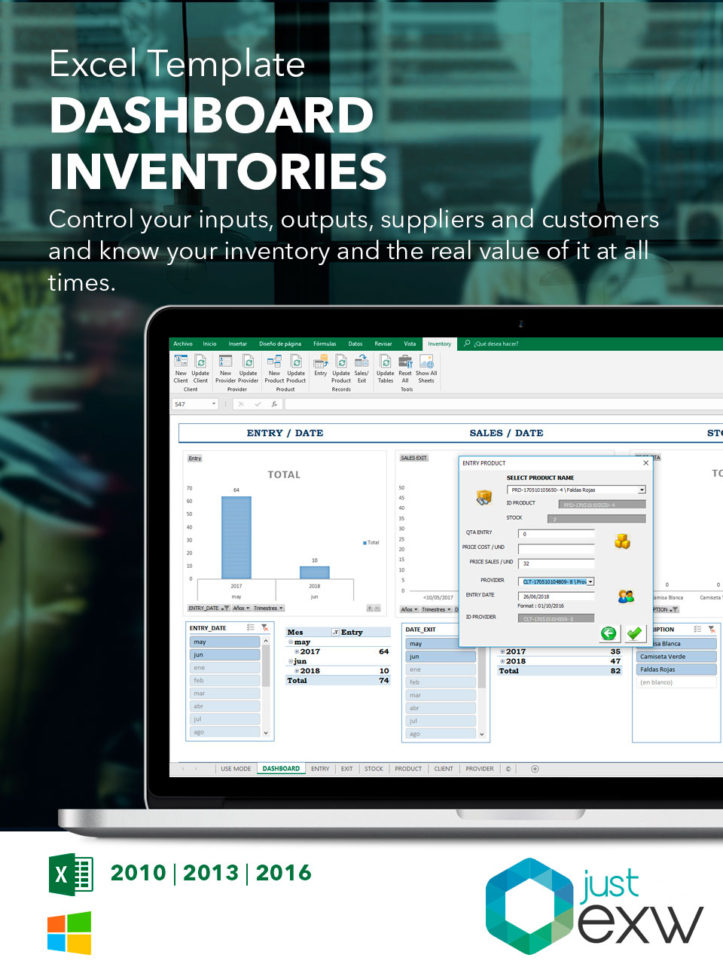Switch to the STOCK sheet tab
723x970 pixels.
point(374,769)
